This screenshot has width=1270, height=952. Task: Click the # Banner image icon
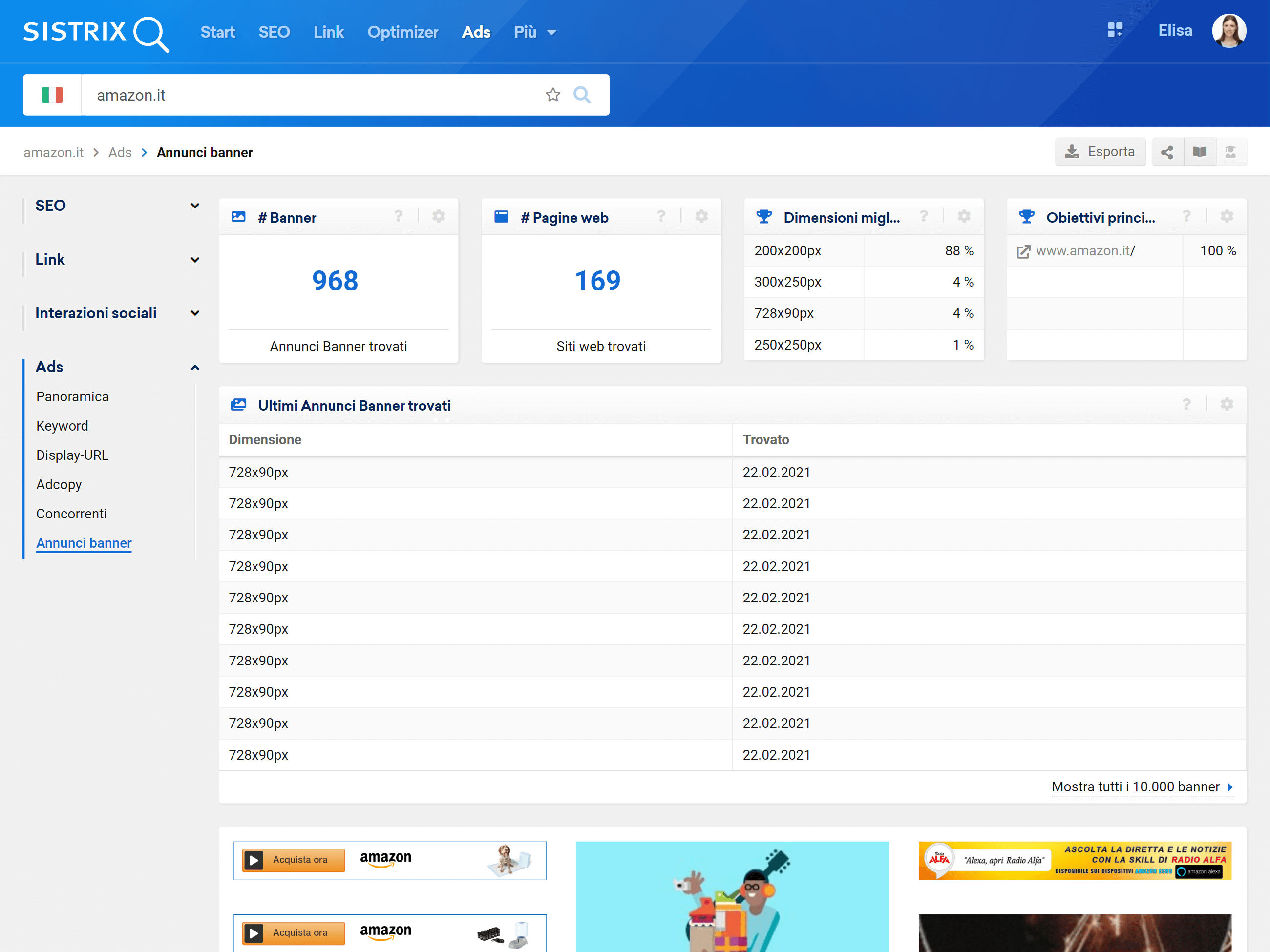(238, 217)
